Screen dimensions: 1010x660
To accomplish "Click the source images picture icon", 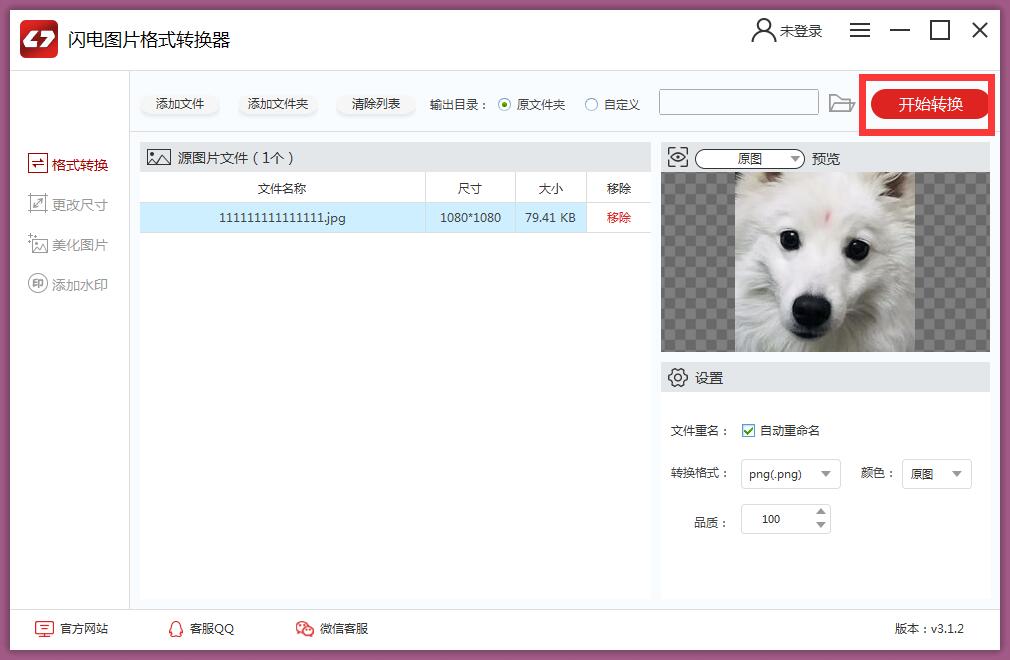I will pos(158,157).
